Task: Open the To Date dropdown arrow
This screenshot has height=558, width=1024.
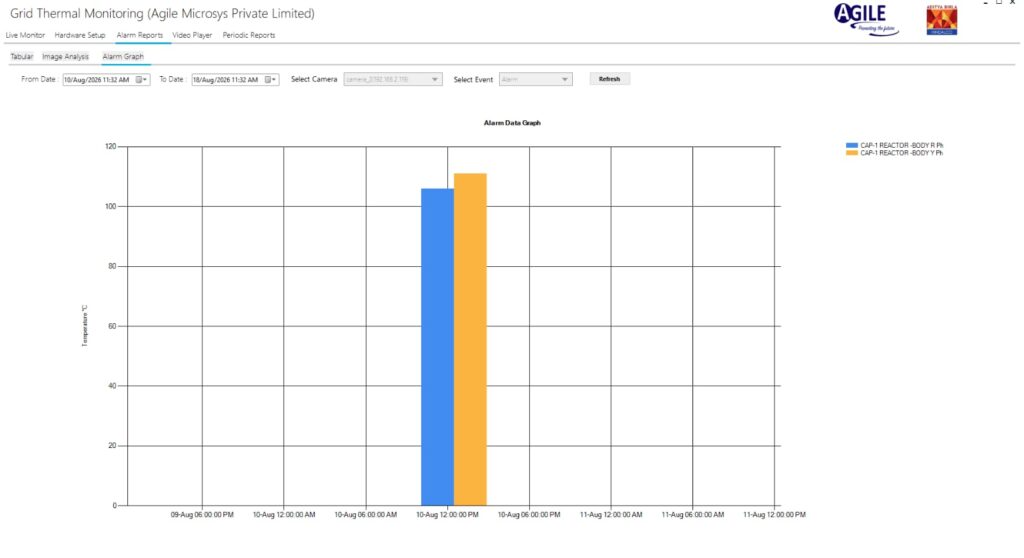Action: 274,80
